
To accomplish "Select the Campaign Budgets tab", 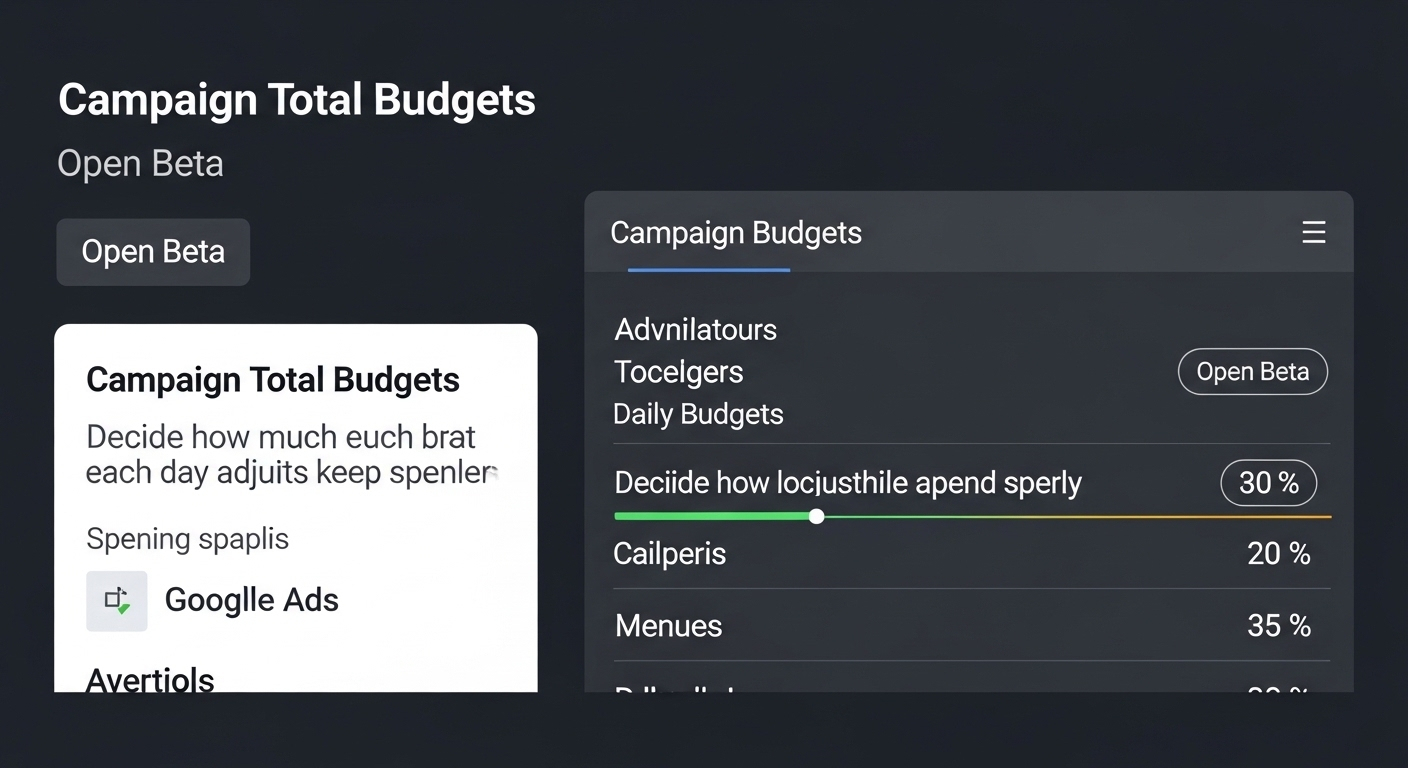I will pyautogui.click(x=735, y=234).
